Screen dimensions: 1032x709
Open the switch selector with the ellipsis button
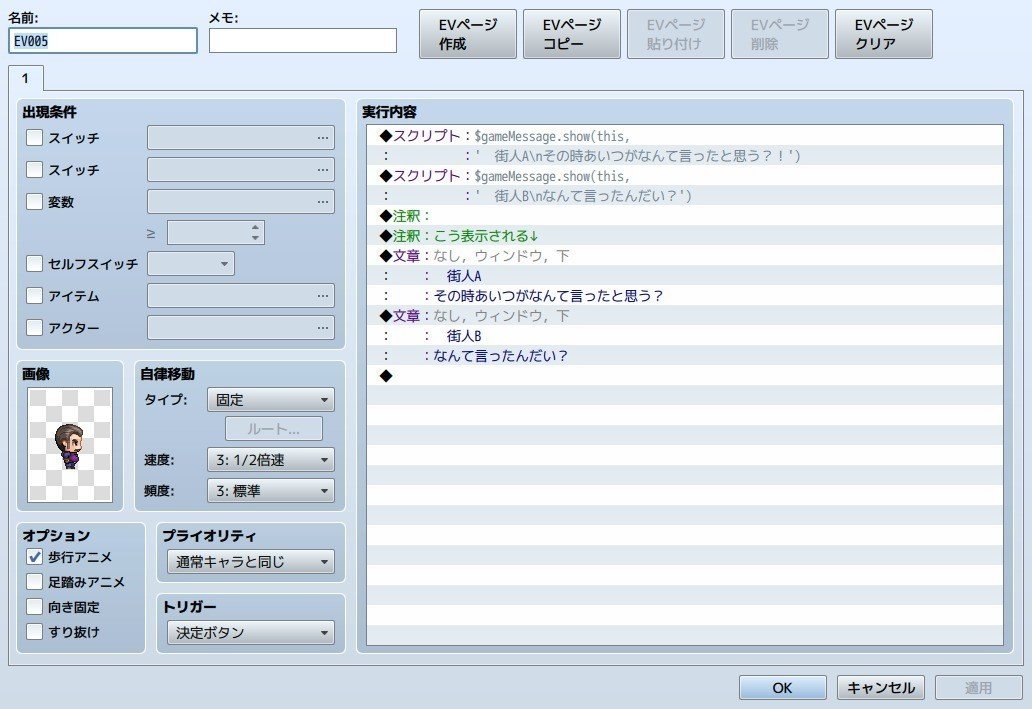pos(323,137)
